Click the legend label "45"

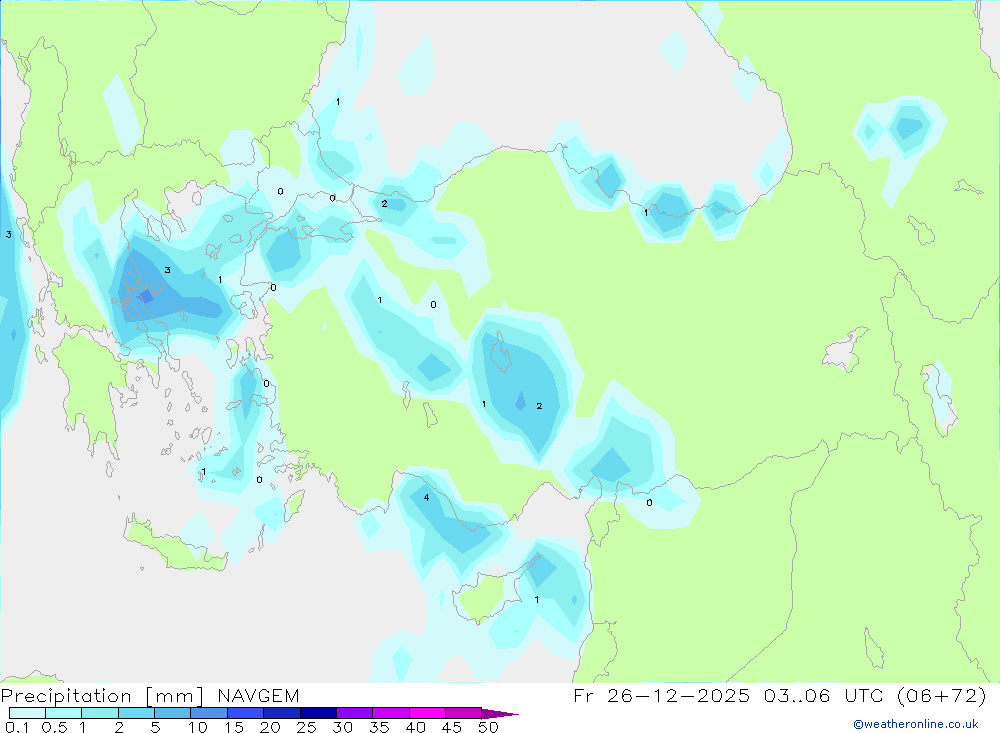pos(452,727)
